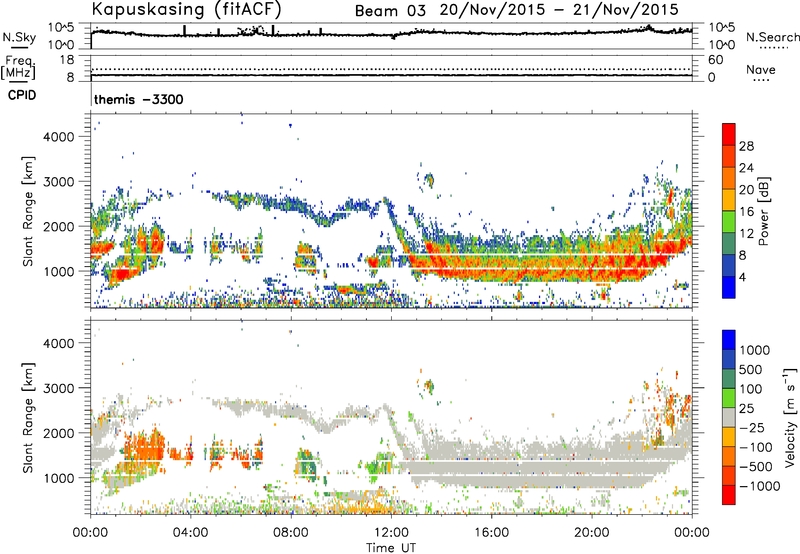Click the 'Freq. [MHz]' axis label

pos(18,67)
